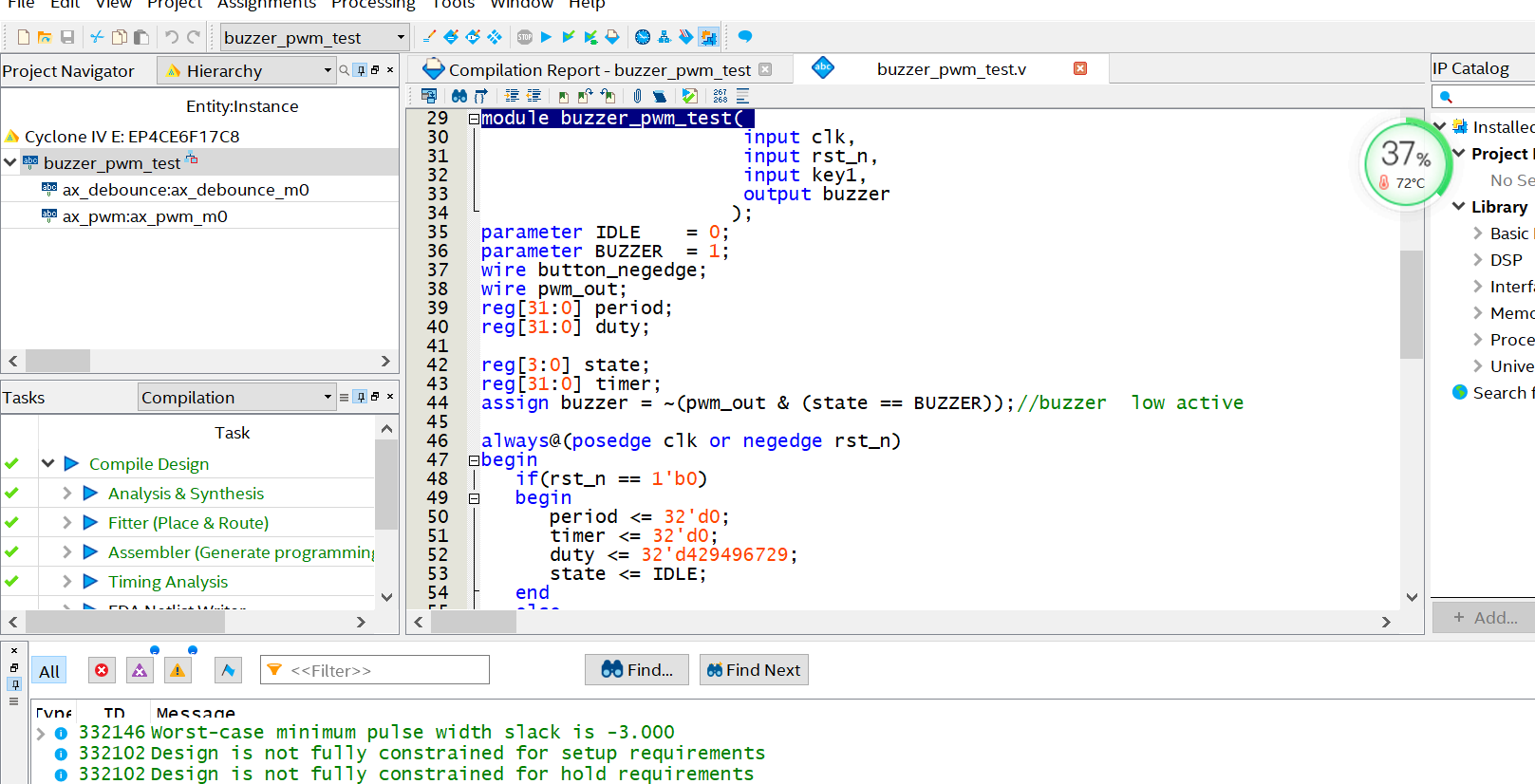Switch to Compilation Report tab
Image resolution: width=1535 pixels, height=784 pixels.
click(598, 69)
